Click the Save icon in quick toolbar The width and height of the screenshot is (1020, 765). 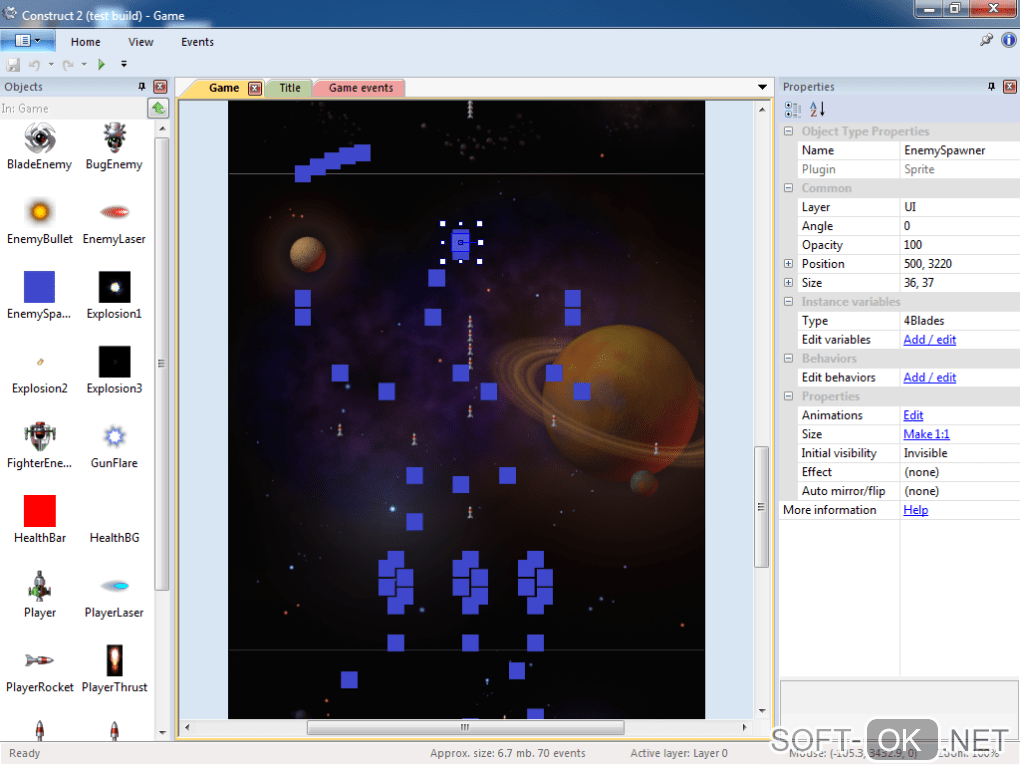tap(13, 64)
